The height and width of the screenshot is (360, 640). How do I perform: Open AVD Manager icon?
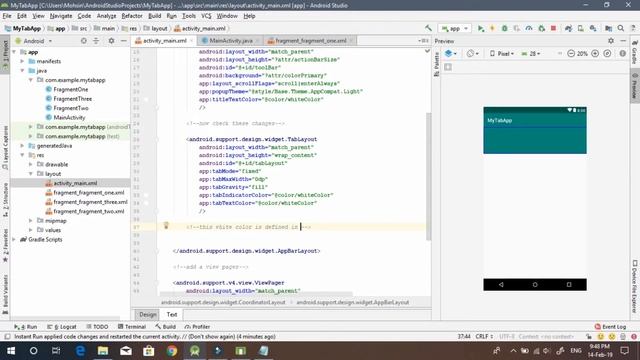(580, 28)
